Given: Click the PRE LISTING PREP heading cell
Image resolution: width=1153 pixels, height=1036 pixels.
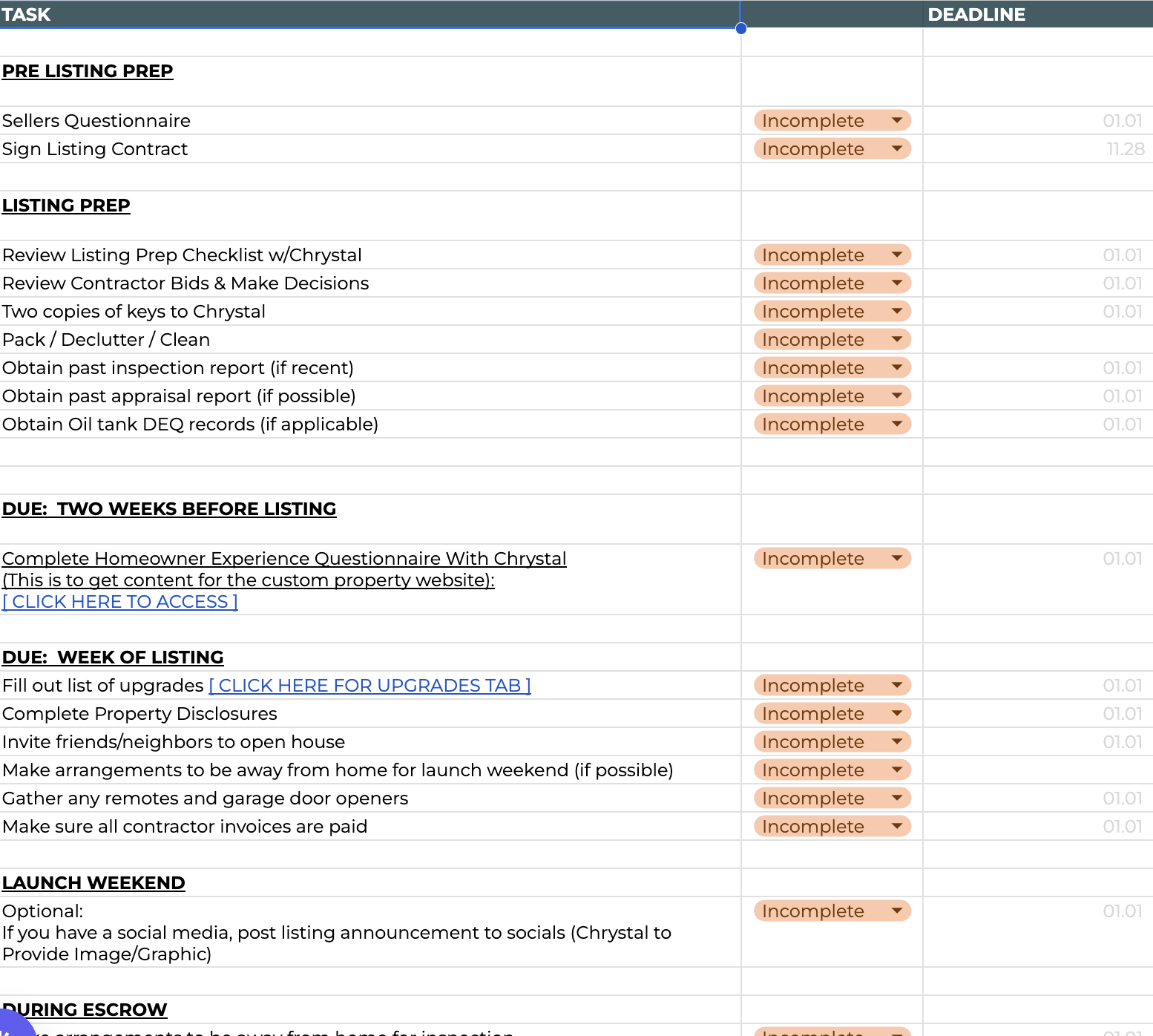Looking at the screenshot, I should point(369,81).
